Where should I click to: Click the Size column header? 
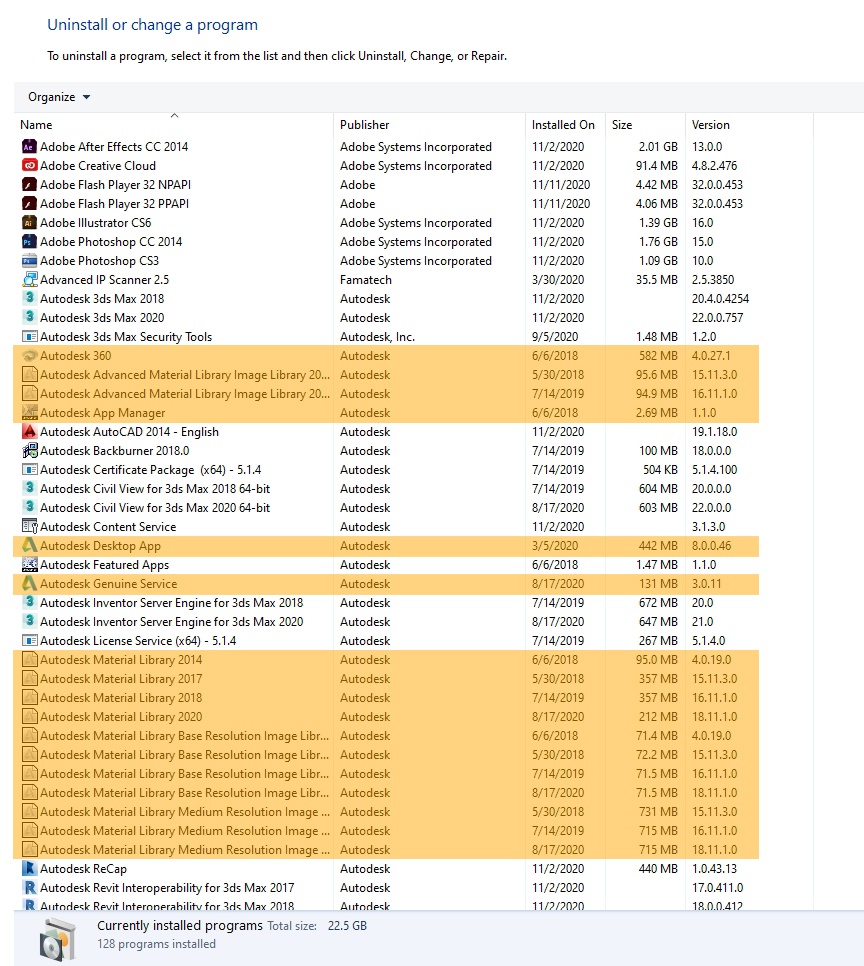tap(622, 125)
